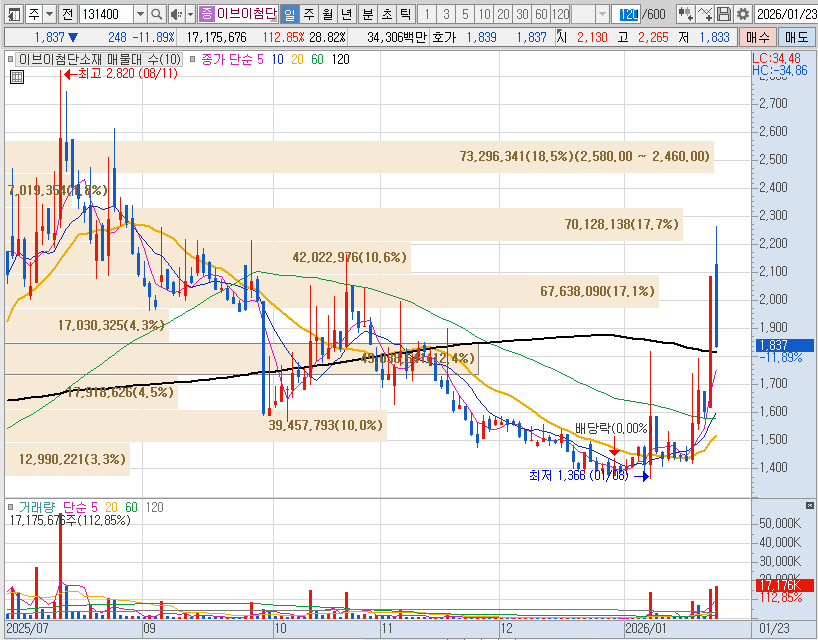Choose the 30 interval button
Image resolution: width=818 pixels, height=640 pixels.
point(522,14)
